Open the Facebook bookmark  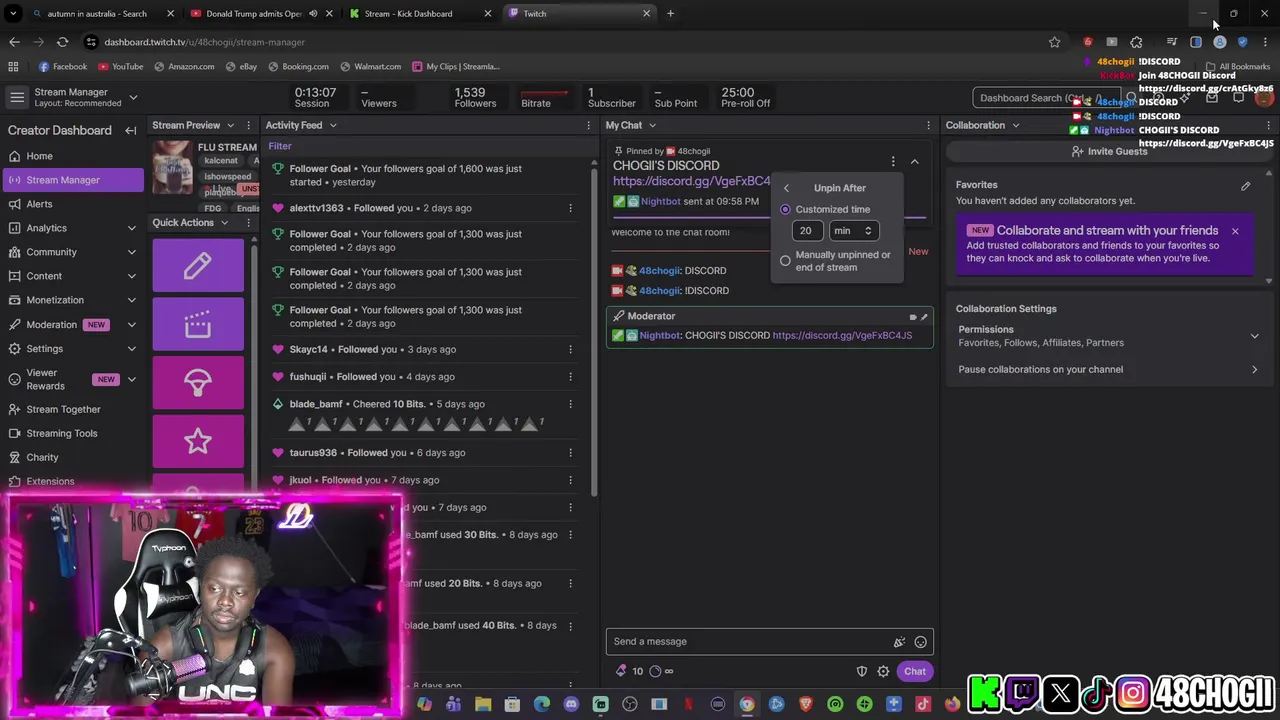pos(62,67)
